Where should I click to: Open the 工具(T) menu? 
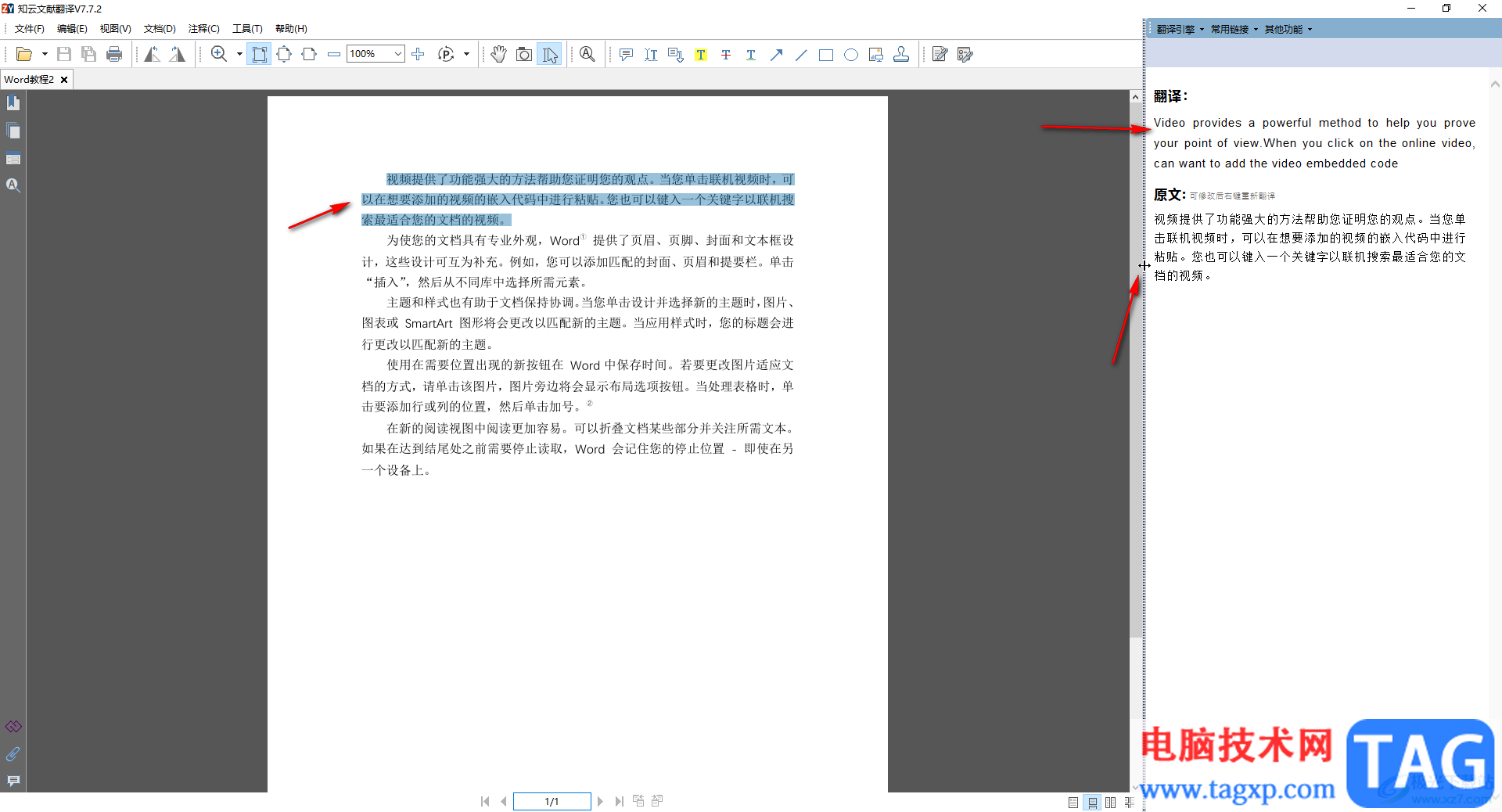tap(247, 29)
